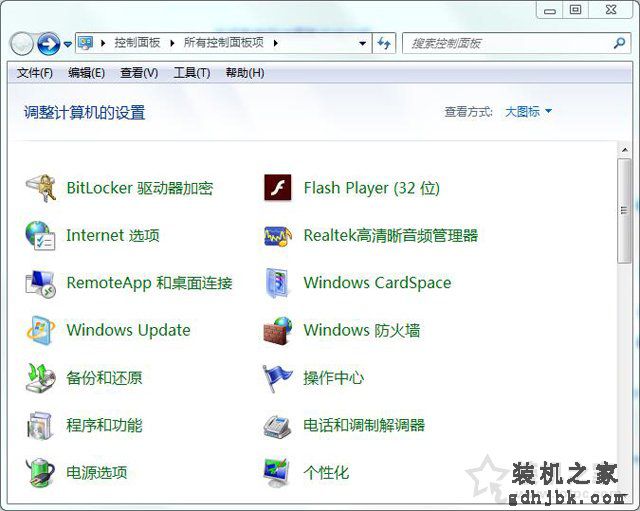
Task: Click the search magnifier icon
Action: (x=620, y=43)
